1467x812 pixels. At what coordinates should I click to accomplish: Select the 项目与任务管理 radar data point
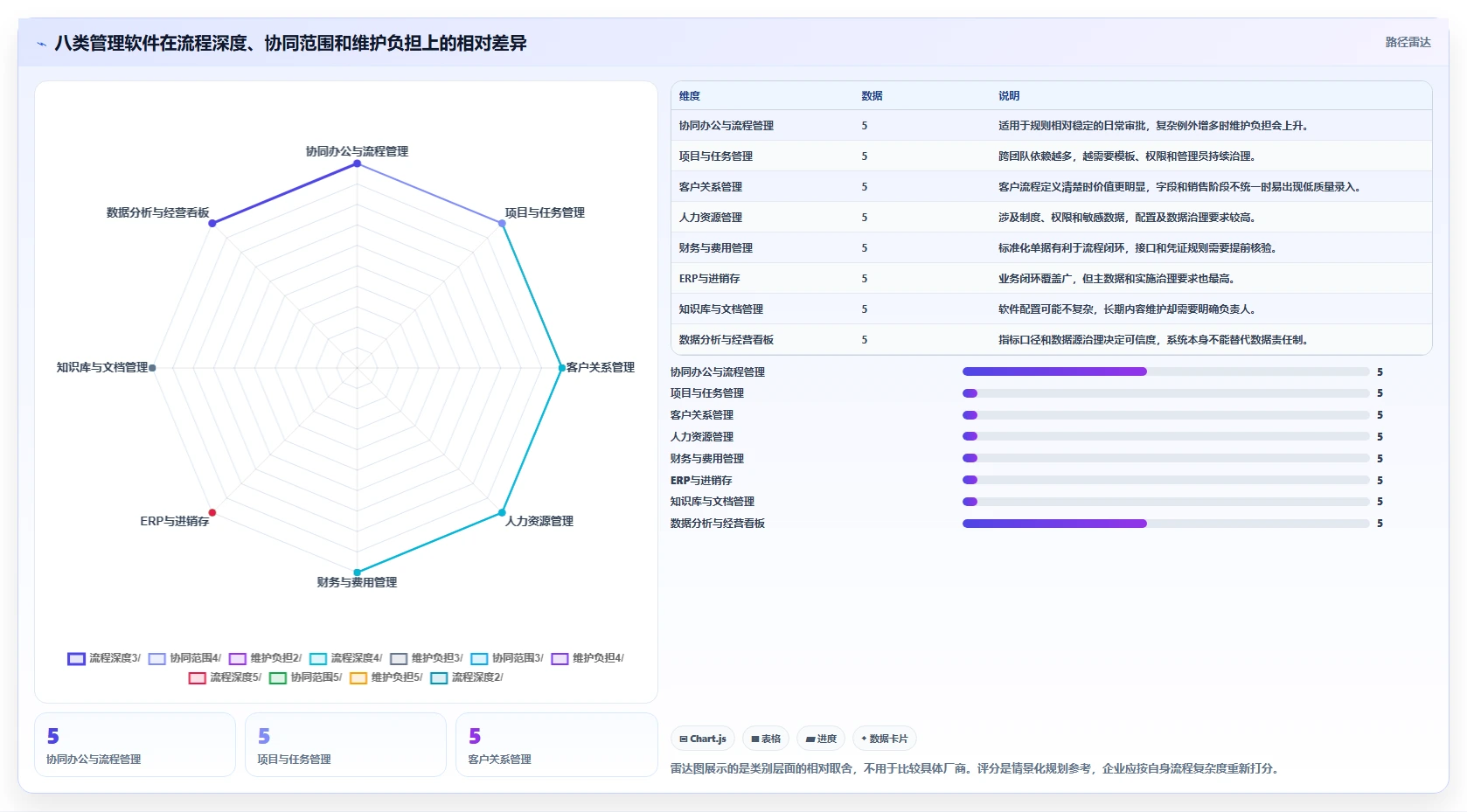coord(502,224)
